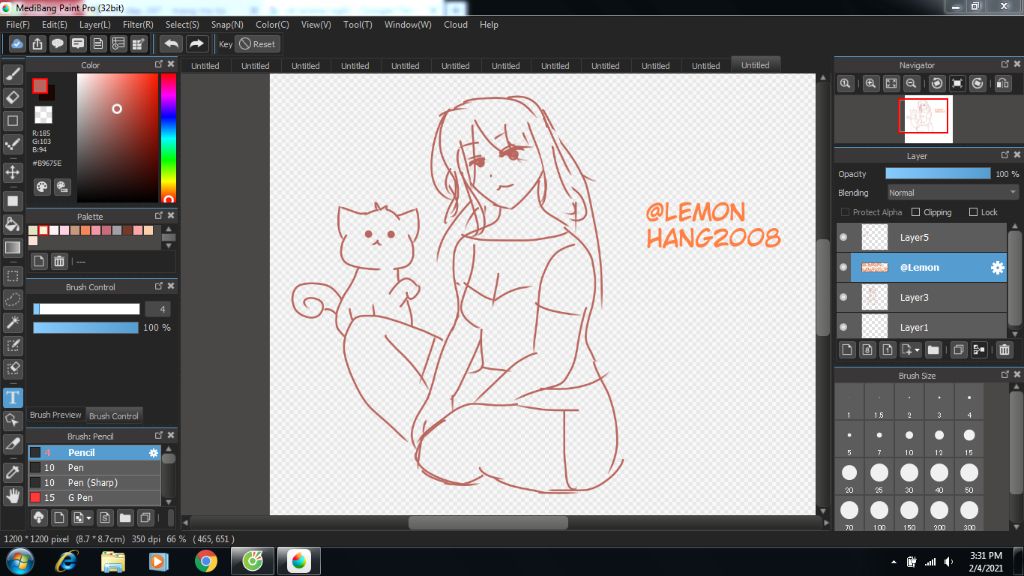Click the layer Opacity slider
The width and height of the screenshot is (1024, 576).
[x=938, y=174]
